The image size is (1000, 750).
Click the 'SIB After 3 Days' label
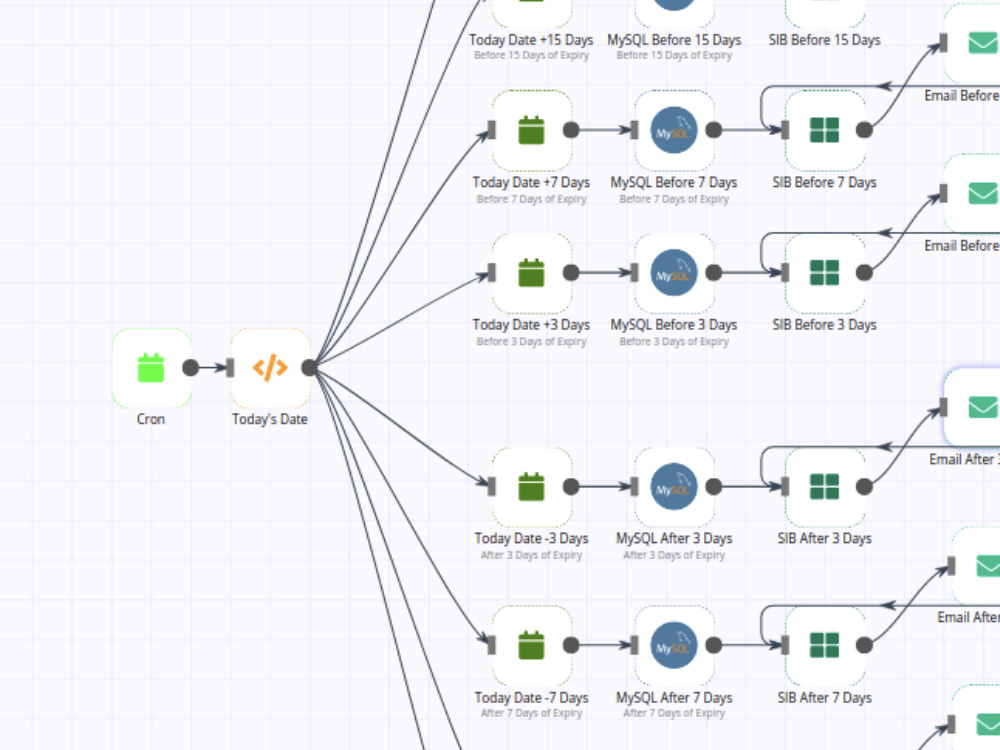(x=825, y=539)
